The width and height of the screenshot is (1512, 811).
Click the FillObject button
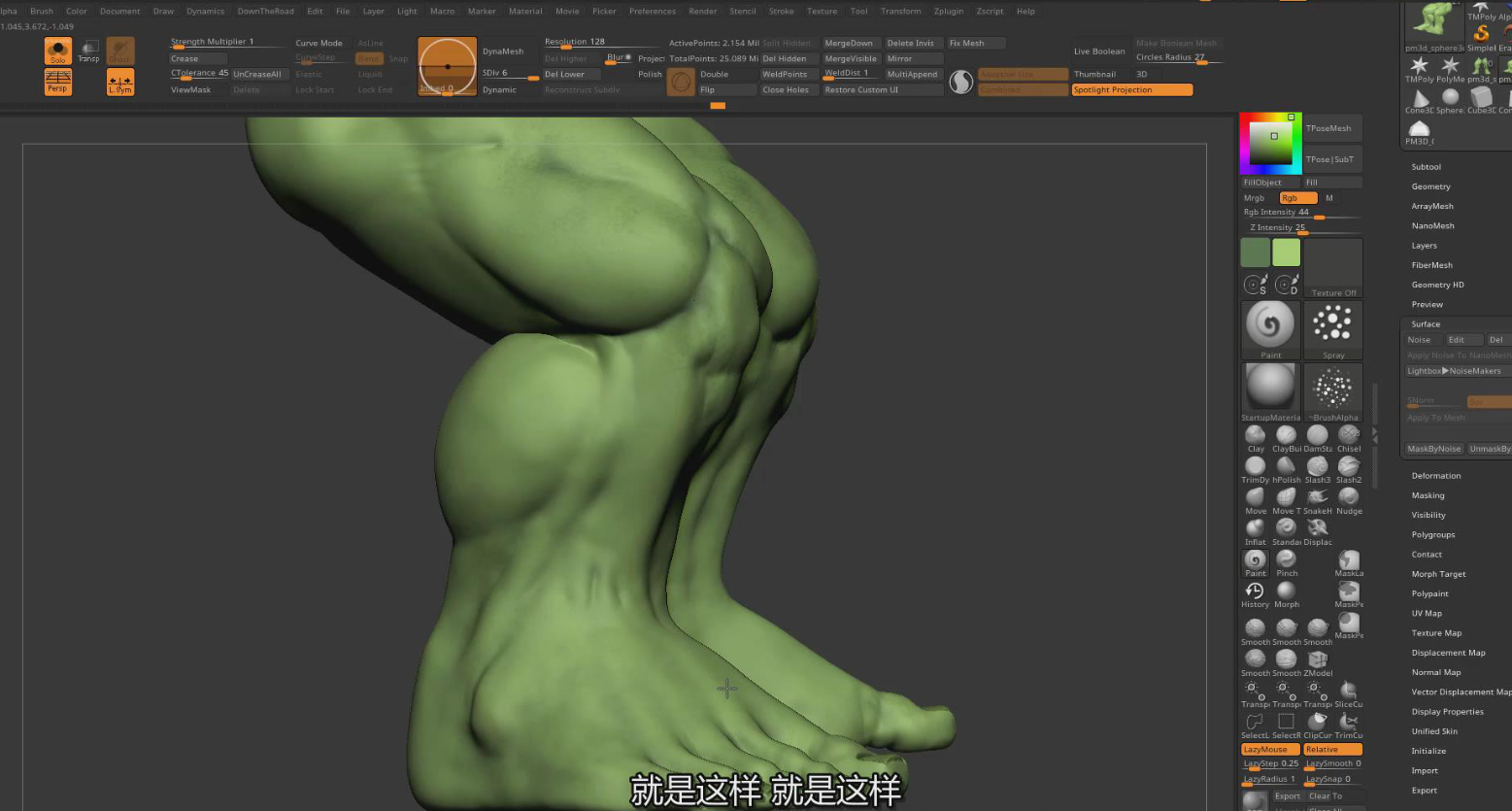[x=1271, y=183]
